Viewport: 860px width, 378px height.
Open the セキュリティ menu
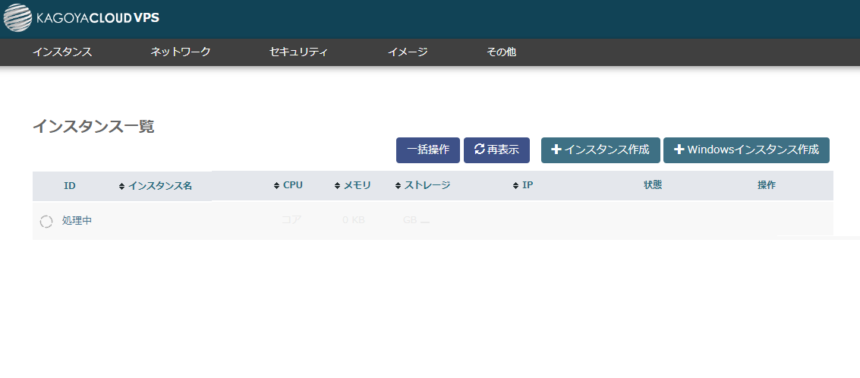point(298,53)
